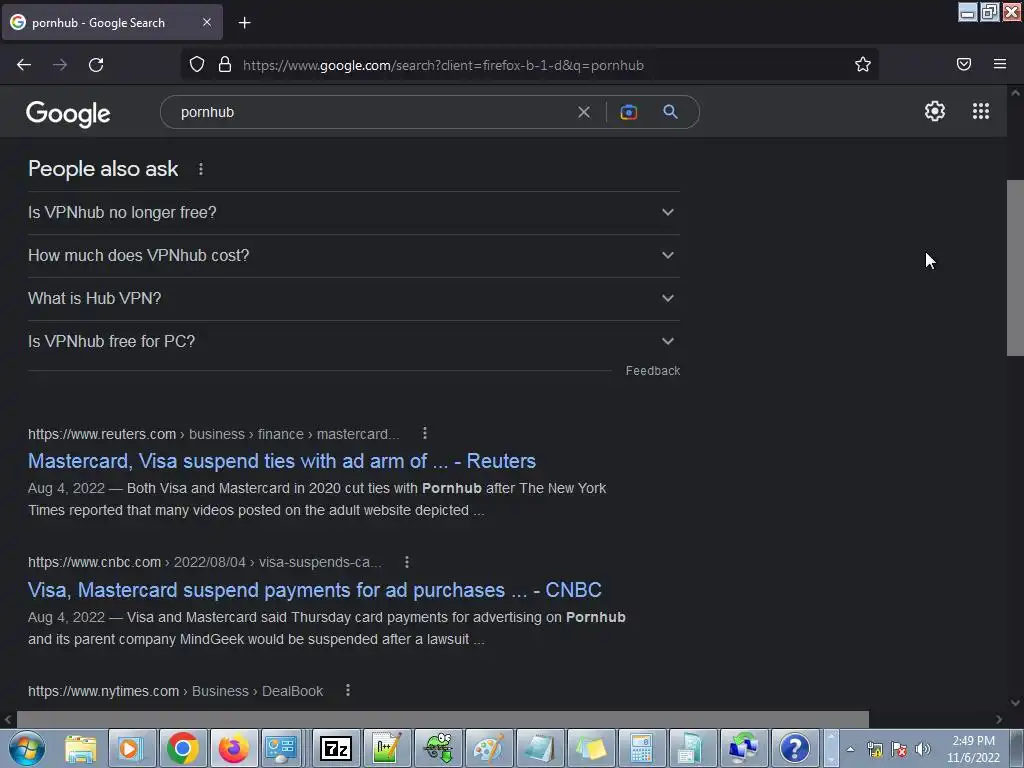Click the horizontal scrollbar thumb
This screenshot has height=768, width=1024.
tap(443, 719)
